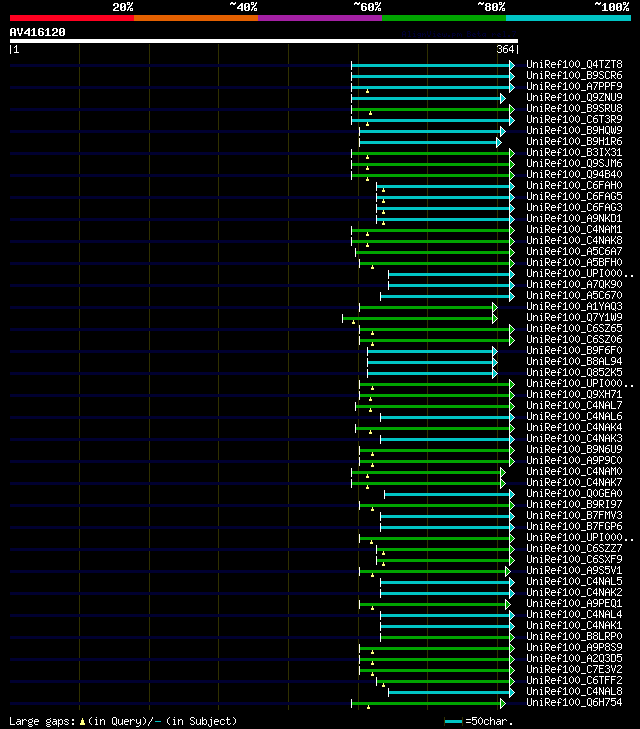Select the UniRef100_B9F6F0 label
This screenshot has height=729, width=640.
tap(574, 351)
